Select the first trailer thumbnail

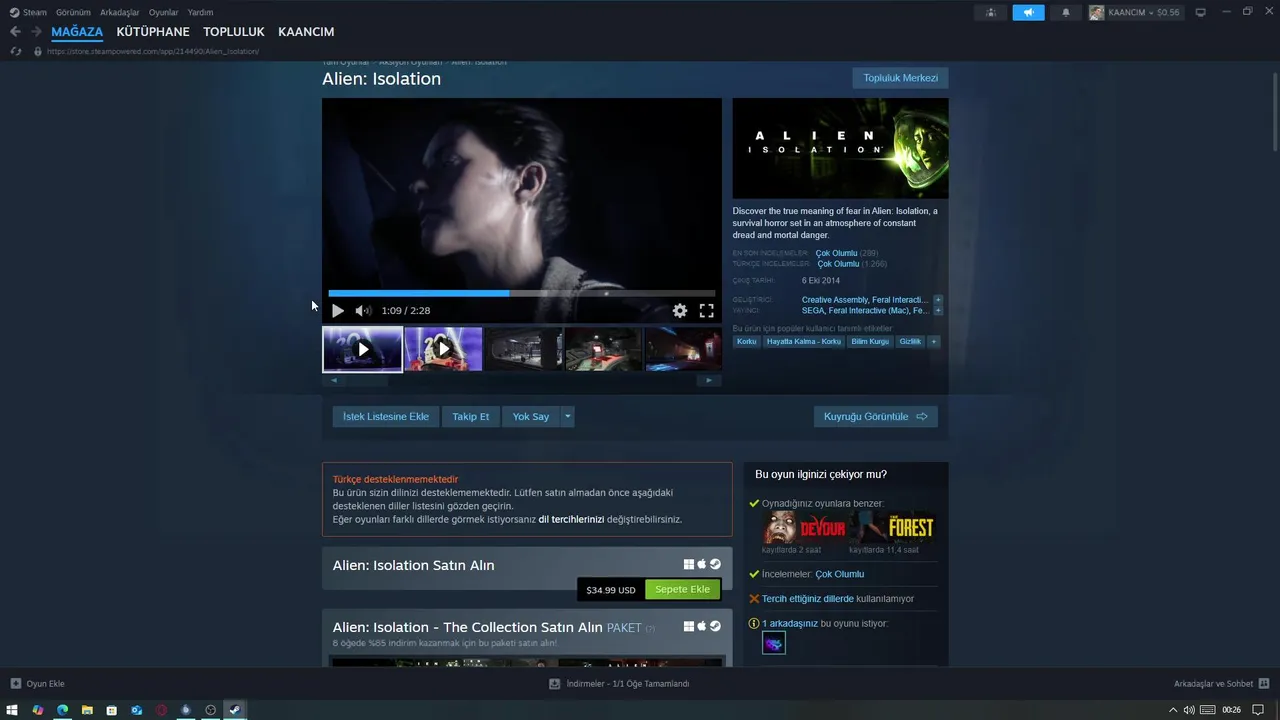tap(362, 349)
